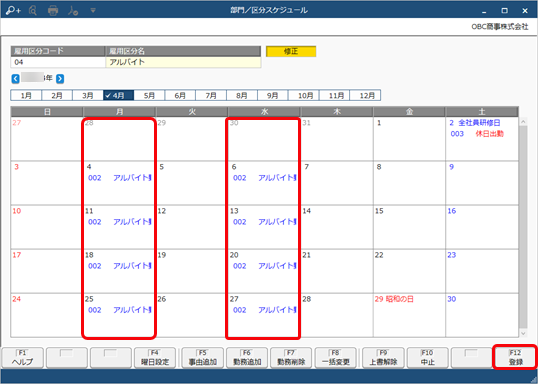Screen dimensions: 538x384
Task: Select the 金 column header
Action: 409,112
